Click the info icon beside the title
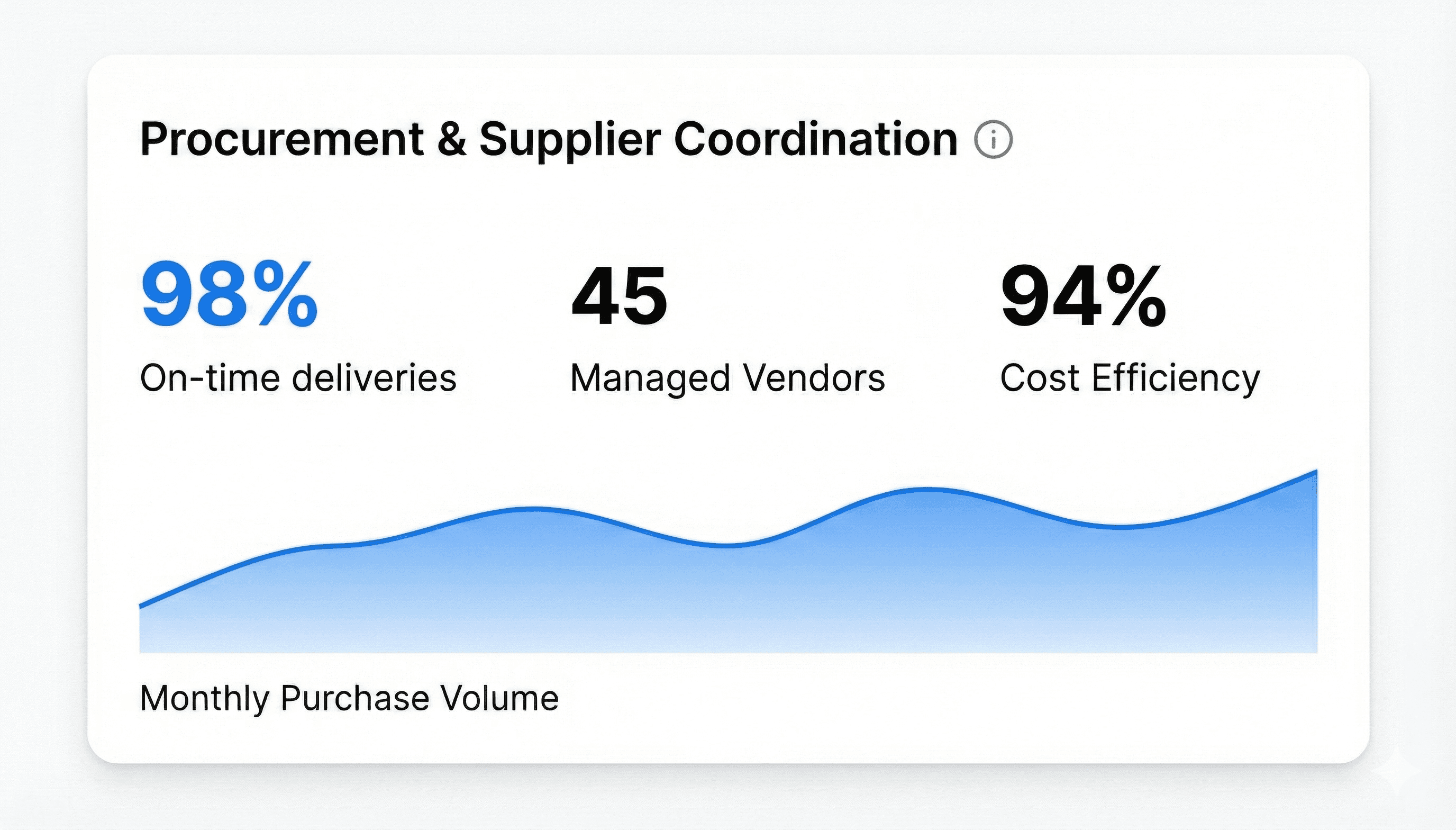This screenshot has width=1456, height=830. point(993,140)
